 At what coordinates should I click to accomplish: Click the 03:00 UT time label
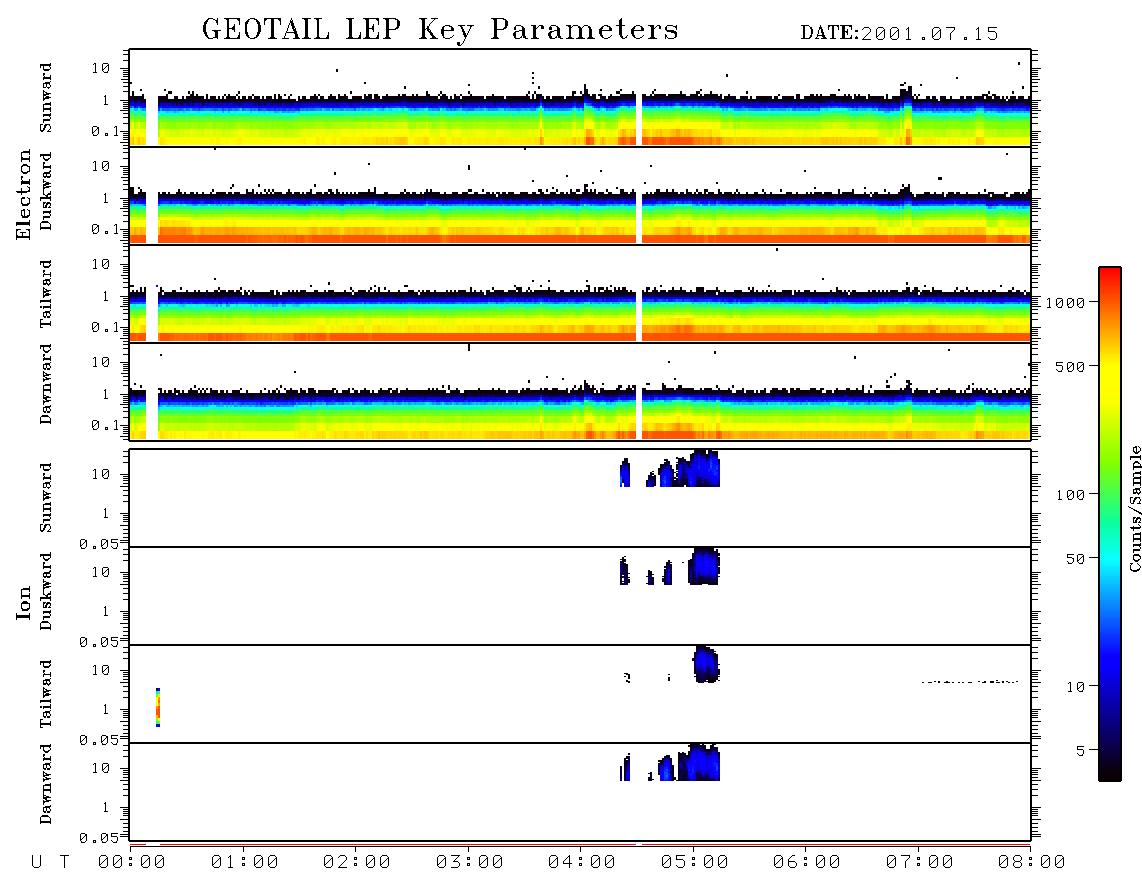470,863
